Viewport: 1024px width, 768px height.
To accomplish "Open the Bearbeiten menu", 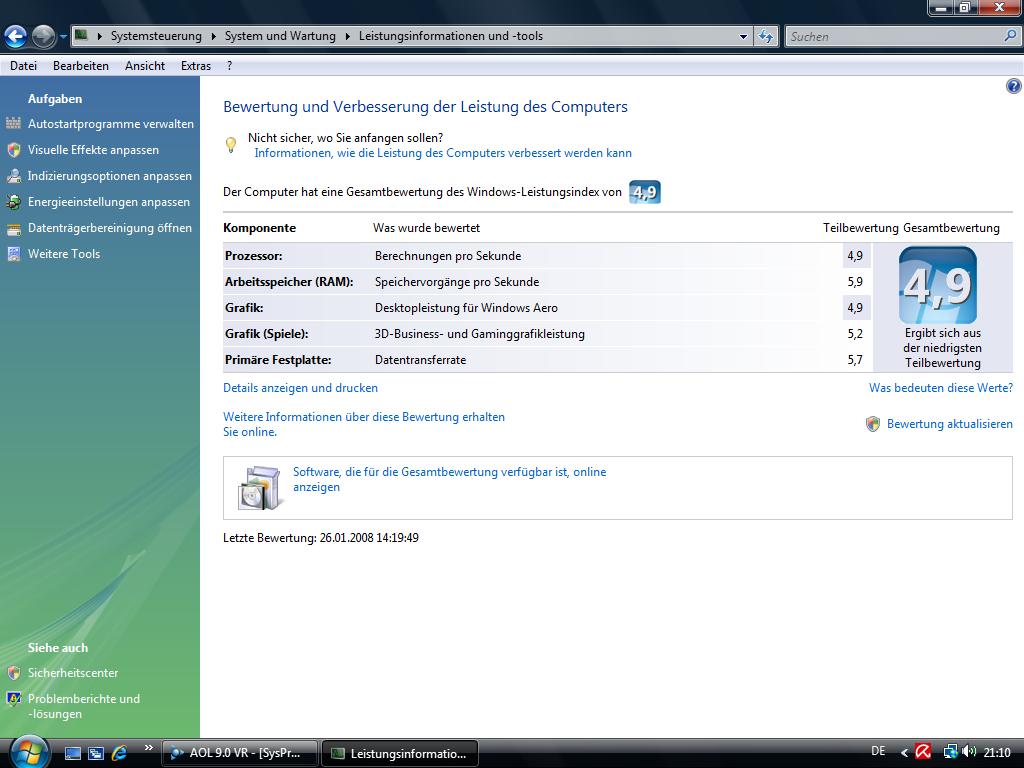I will tap(81, 66).
